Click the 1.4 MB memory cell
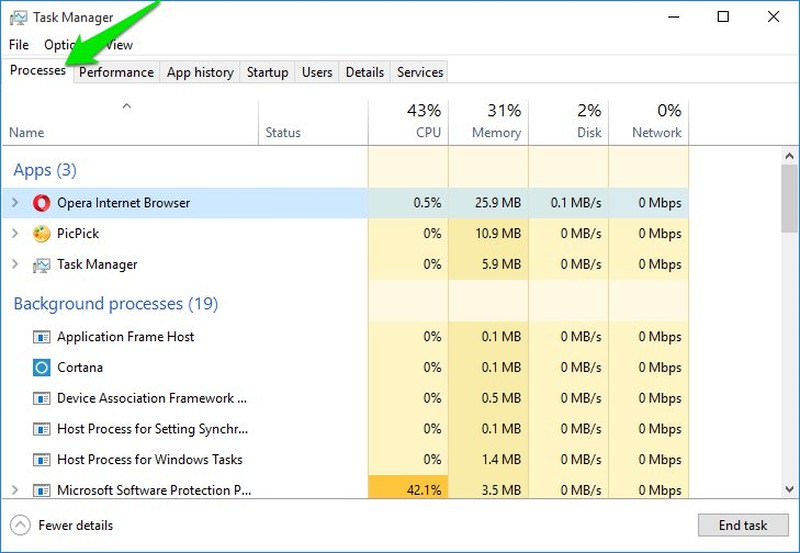This screenshot has height=553, width=800. pyautogui.click(x=489, y=460)
